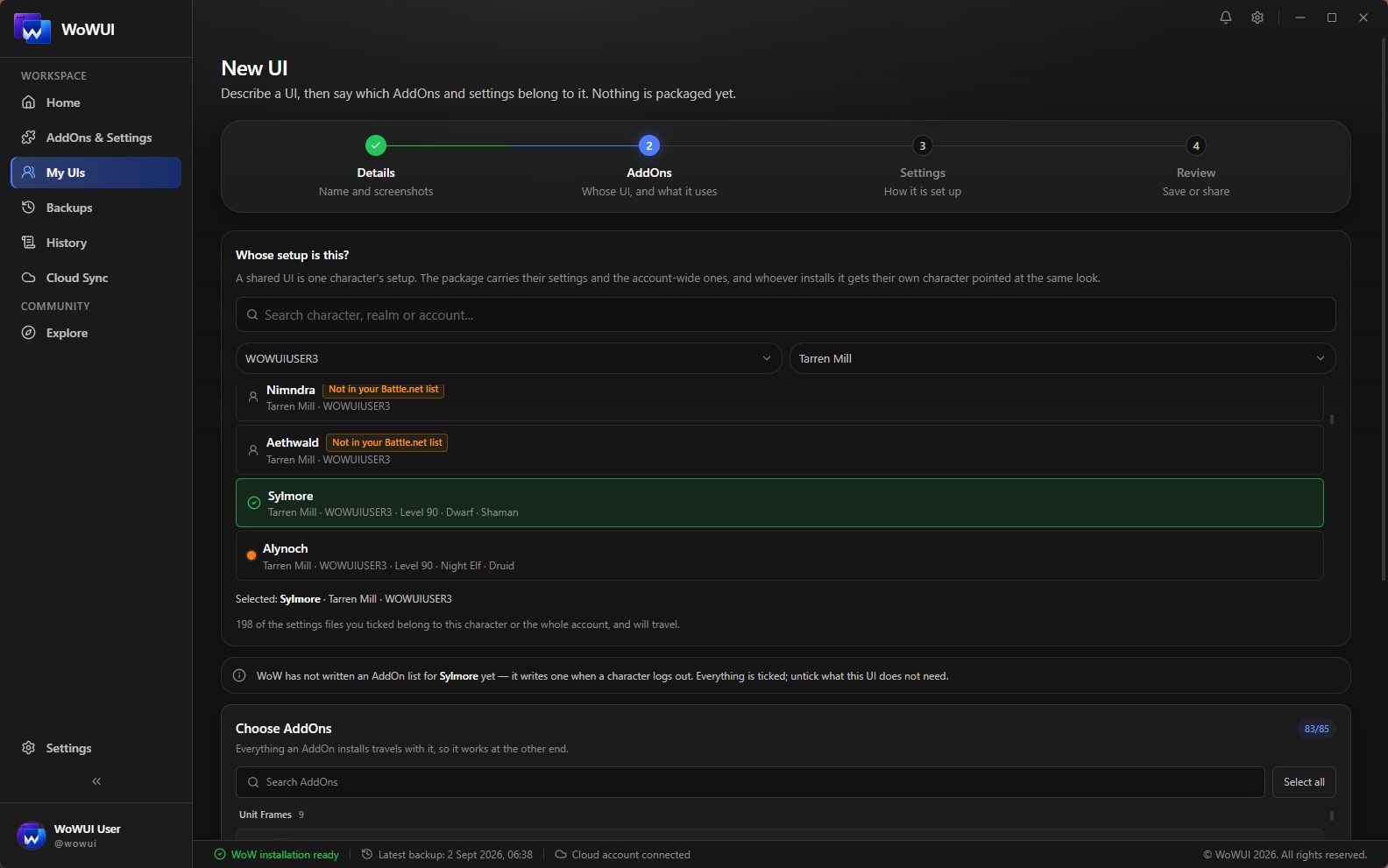This screenshot has width=1388, height=868.
Task: Click the character list scrollbar thumb
Action: pyautogui.click(x=1332, y=420)
